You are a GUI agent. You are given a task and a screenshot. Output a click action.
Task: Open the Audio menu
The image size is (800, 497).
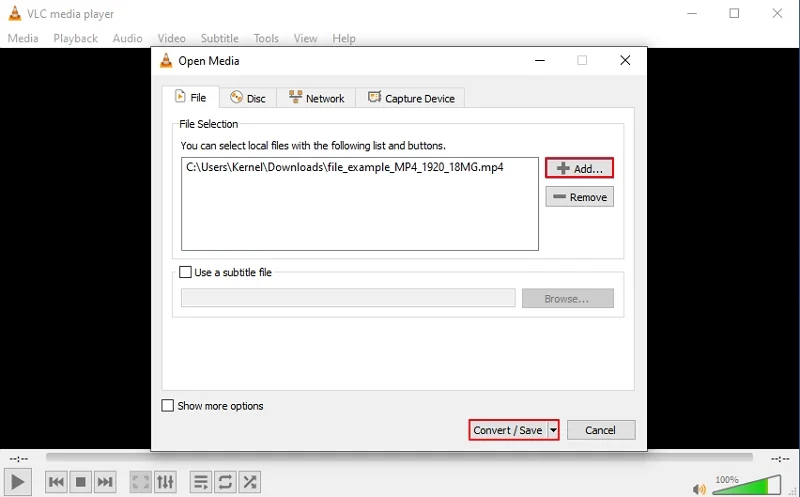pos(128,38)
